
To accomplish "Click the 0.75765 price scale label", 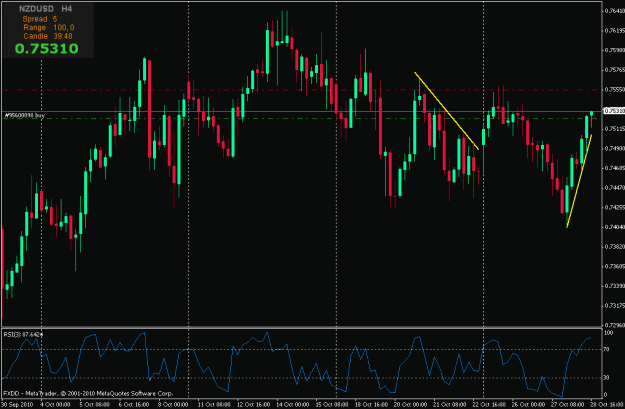I will click(614, 70).
